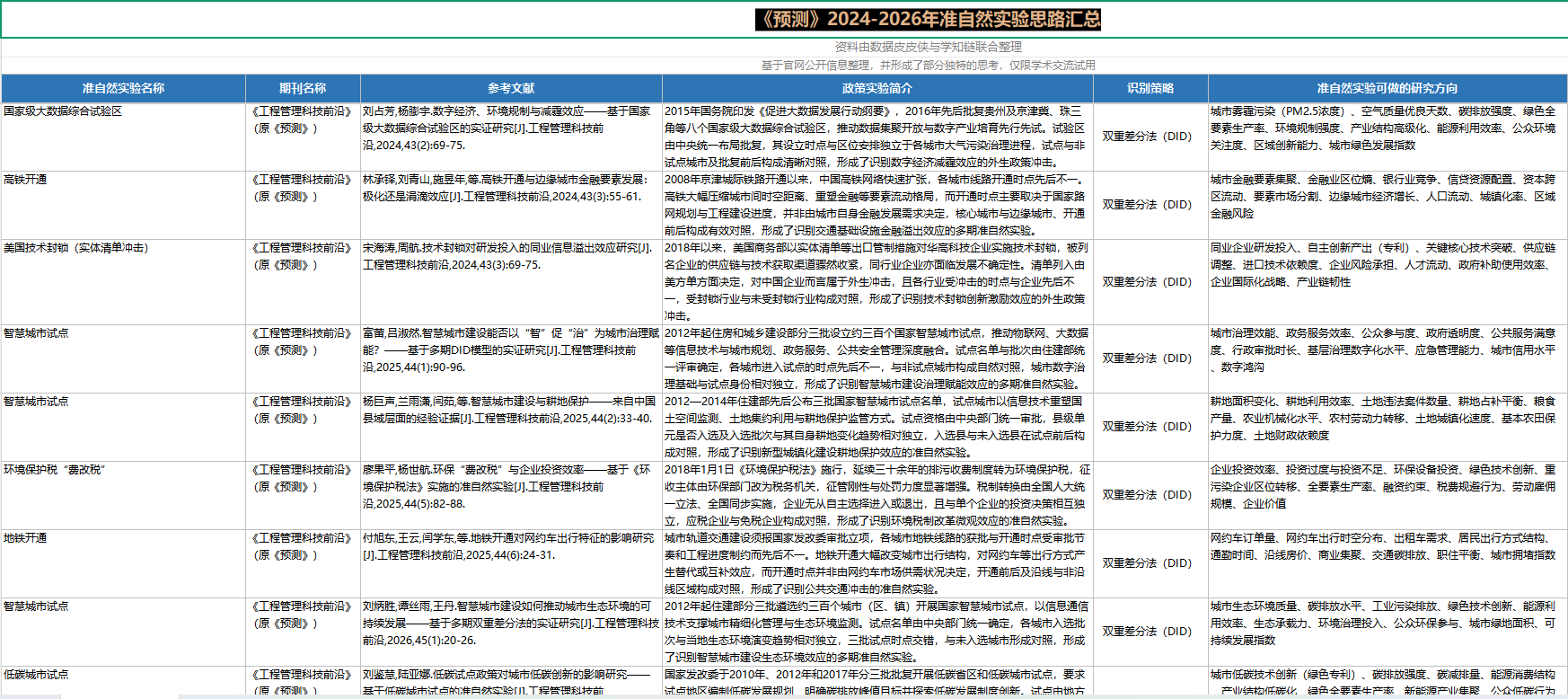Screen dimensions: 1568x699
Task: Select the 准自然实验名称 column header
Action: pos(123,88)
